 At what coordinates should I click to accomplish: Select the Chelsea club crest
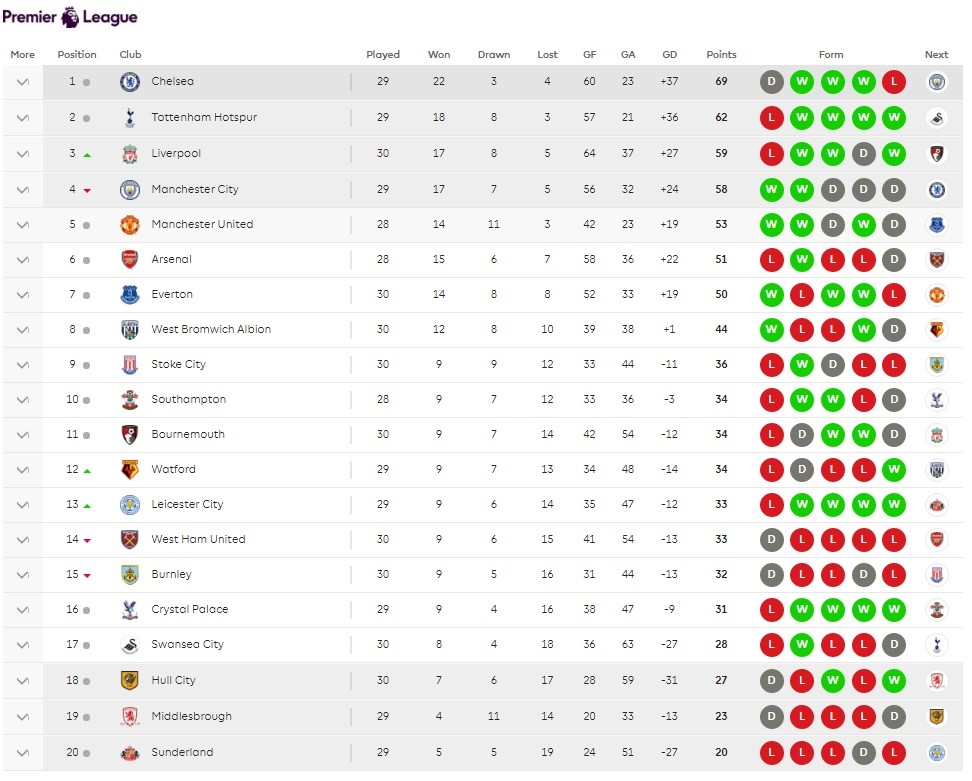click(130, 82)
